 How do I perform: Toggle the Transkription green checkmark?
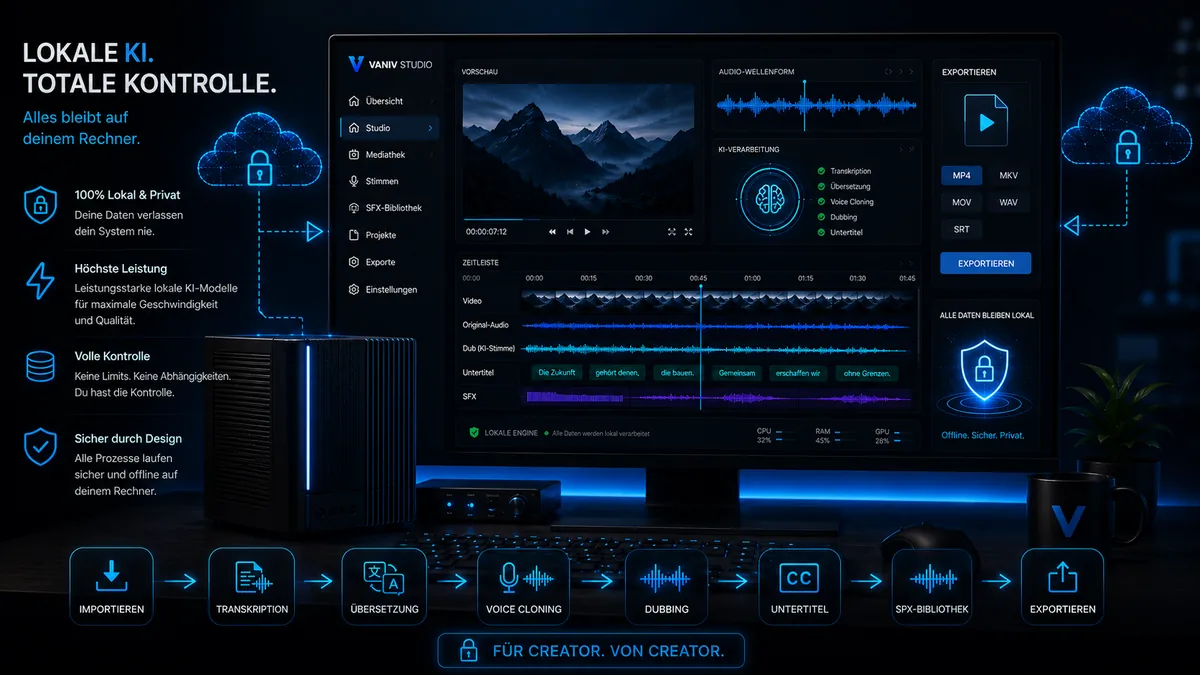click(x=821, y=172)
